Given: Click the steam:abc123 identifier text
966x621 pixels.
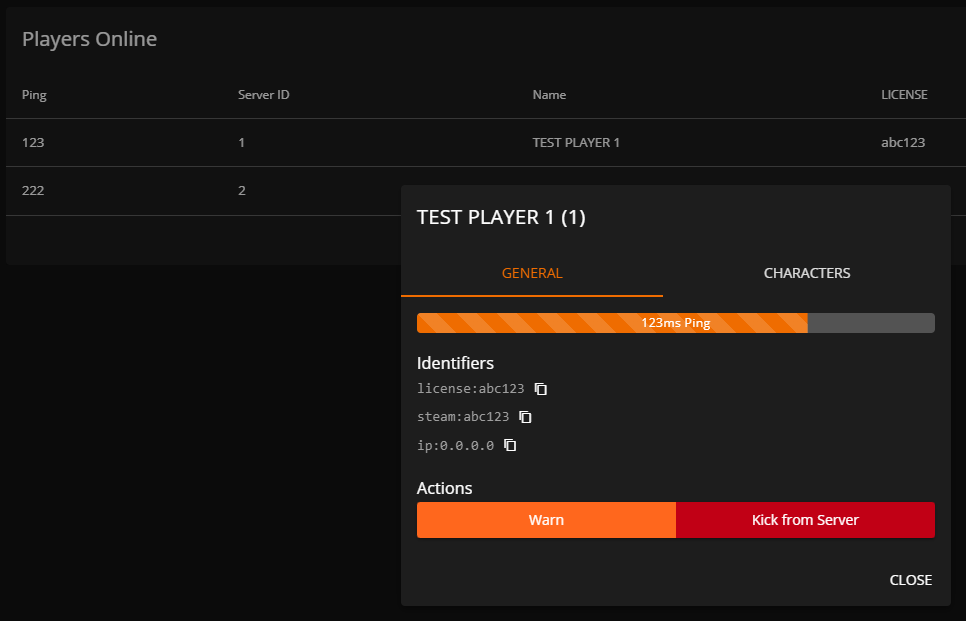Looking at the screenshot, I should 462,417.
